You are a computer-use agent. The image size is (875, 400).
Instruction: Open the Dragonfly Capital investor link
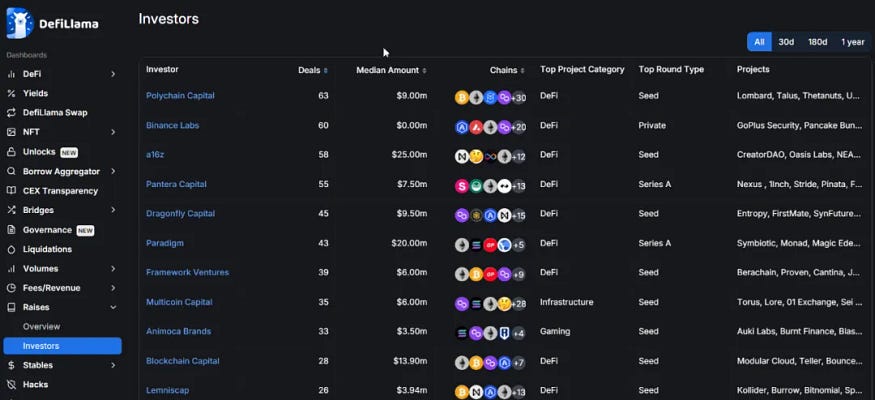pyautogui.click(x=180, y=214)
